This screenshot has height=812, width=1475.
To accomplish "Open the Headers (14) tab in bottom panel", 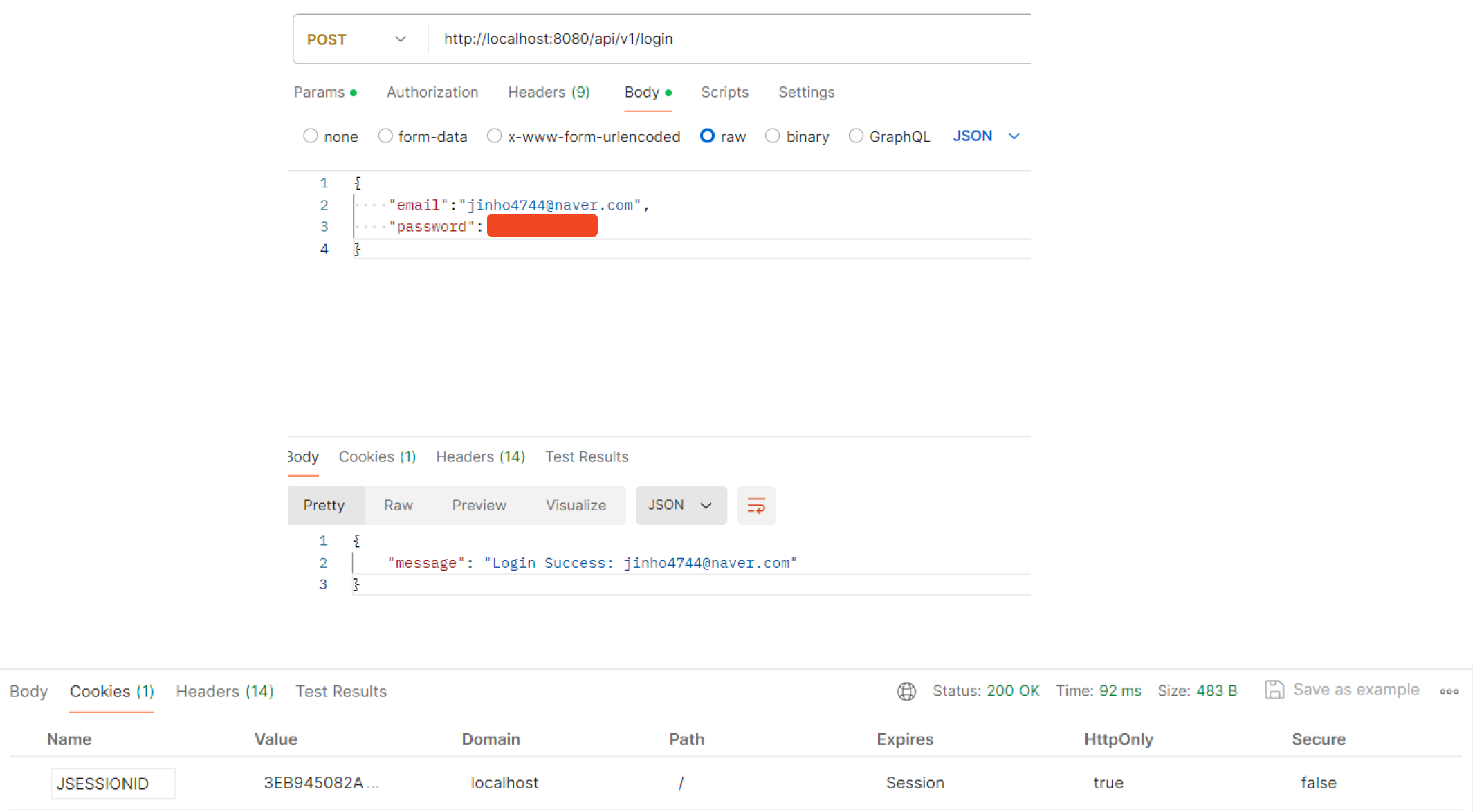I will [x=225, y=691].
